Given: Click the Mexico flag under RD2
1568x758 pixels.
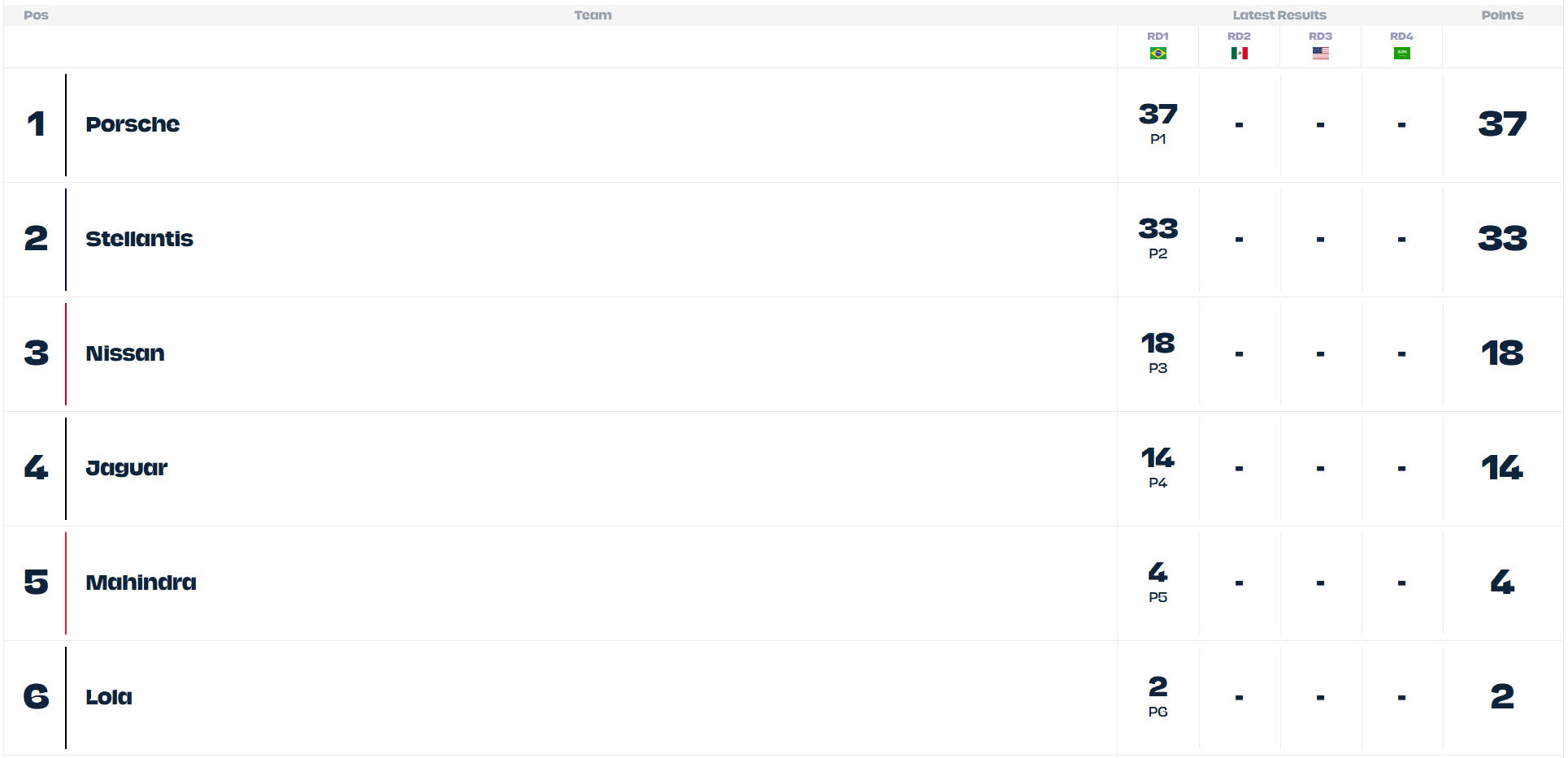Looking at the screenshot, I should pyautogui.click(x=1239, y=54).
